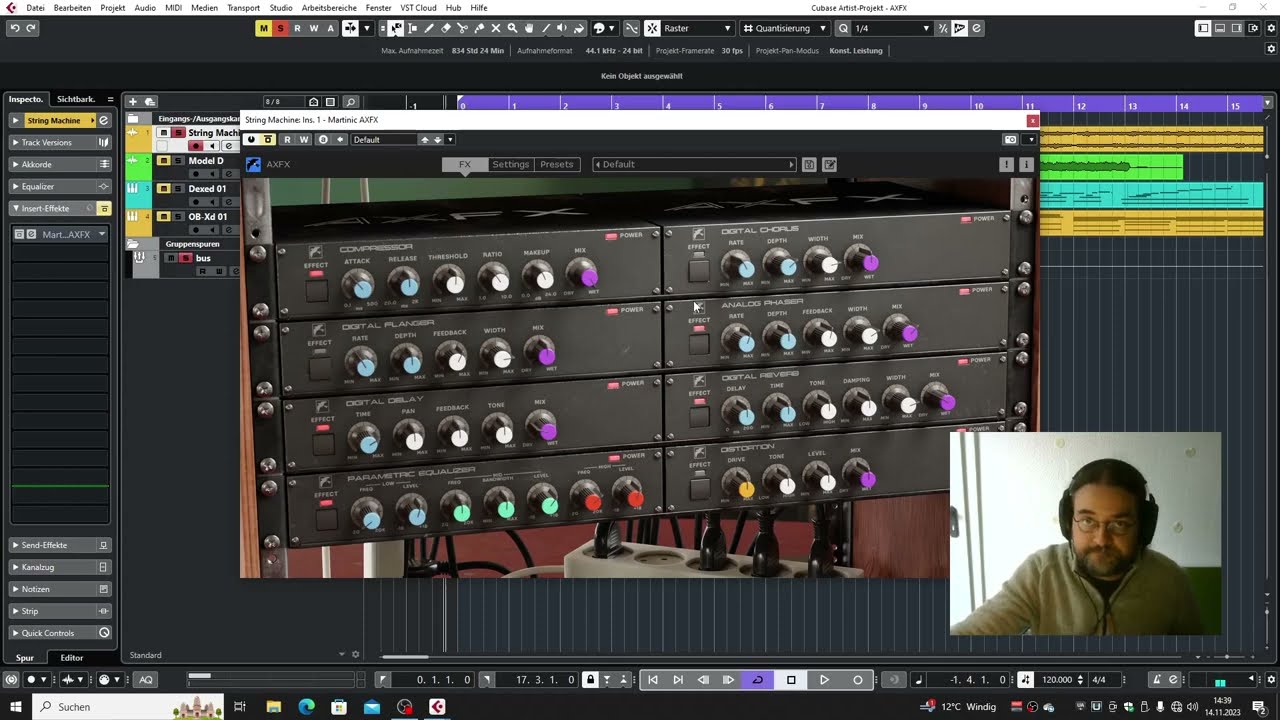Click the R read automation button in plugin window
The width and height of the screenshot is (1280, 720).
click(x=287, y=139)
